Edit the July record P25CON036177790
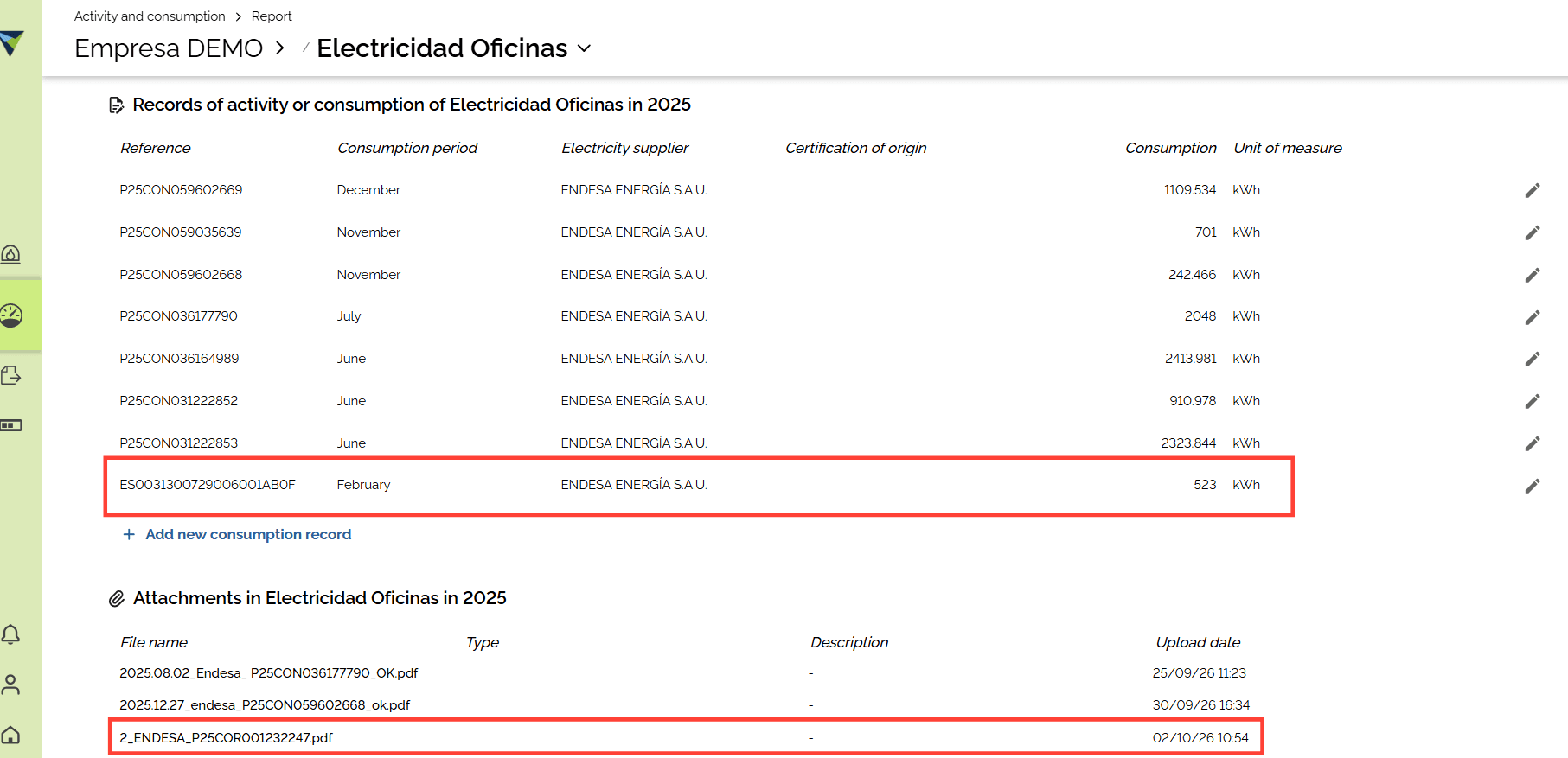1568x758 pixels. 1532,317
